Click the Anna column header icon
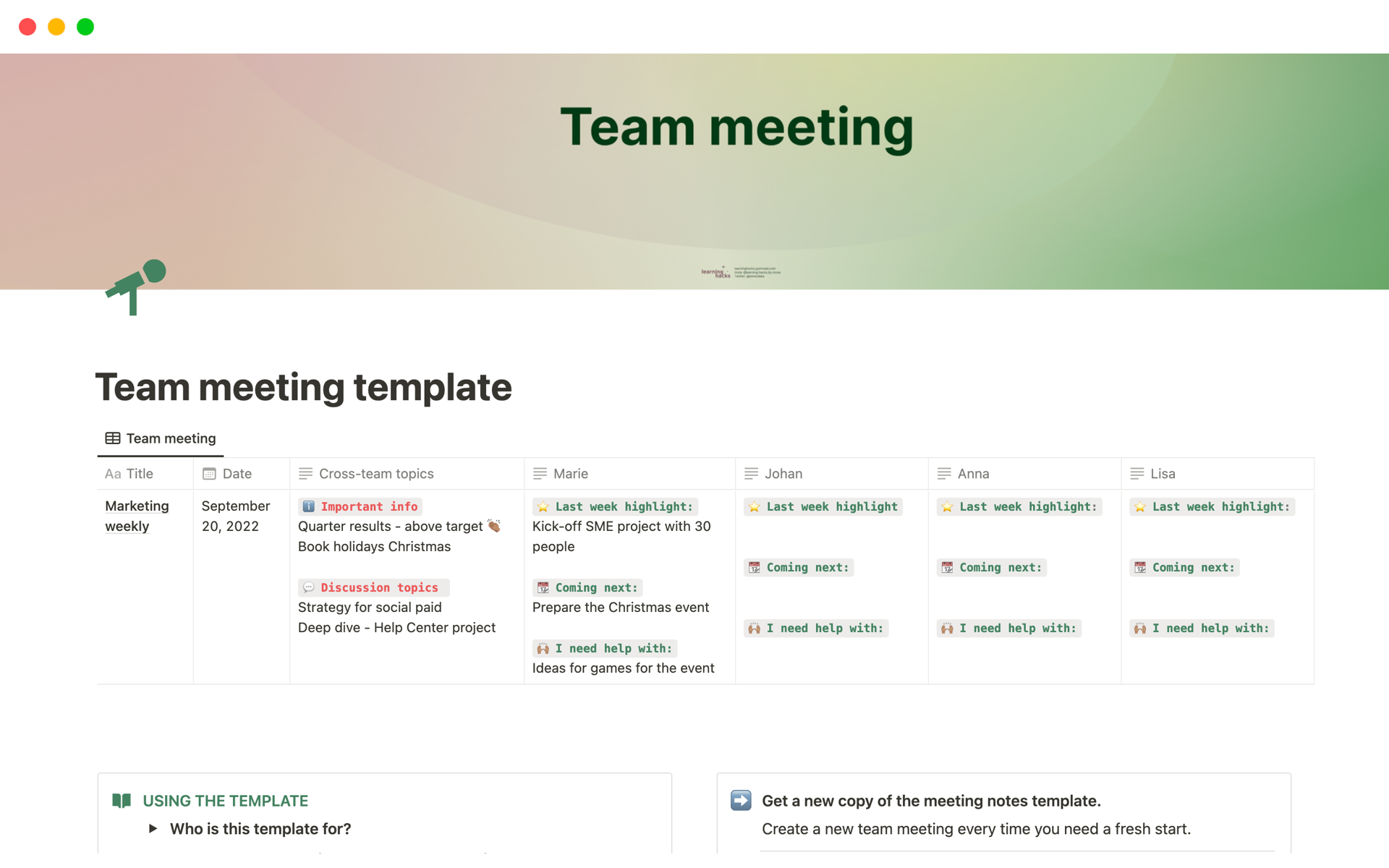 (x=943, y=473)
